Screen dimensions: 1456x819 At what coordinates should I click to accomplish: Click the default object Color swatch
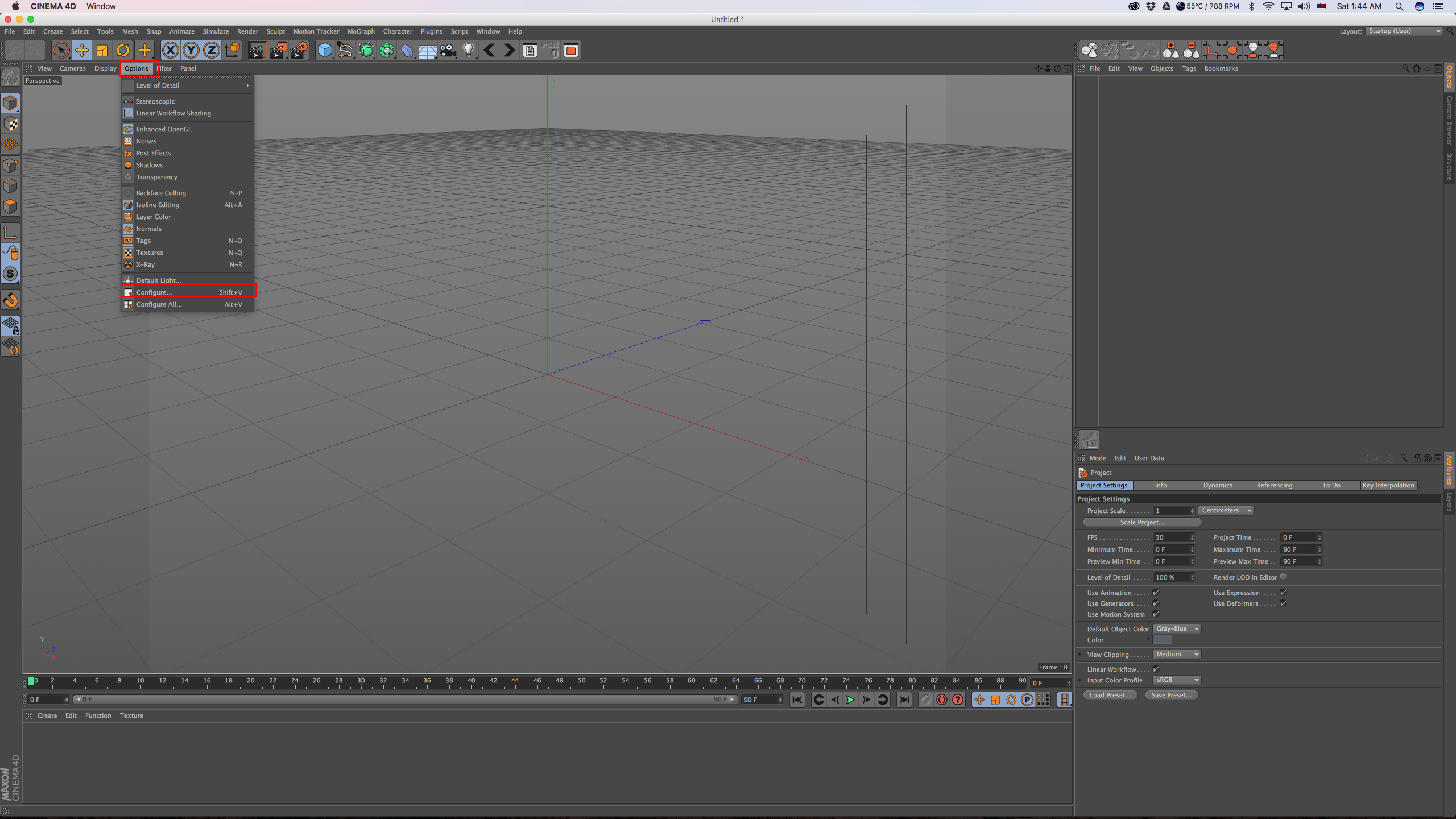pyautogui.click(x=1162, y=640)
